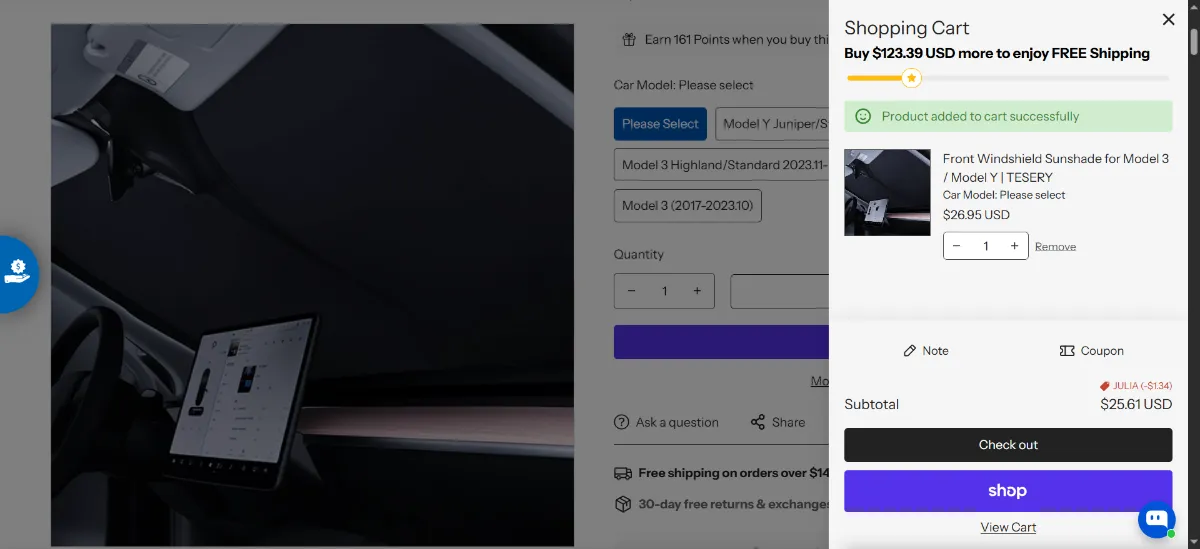Viewport: 1200px width, 549px height.
Task: Click the truck free shipping icon
Action: (622, 473)
